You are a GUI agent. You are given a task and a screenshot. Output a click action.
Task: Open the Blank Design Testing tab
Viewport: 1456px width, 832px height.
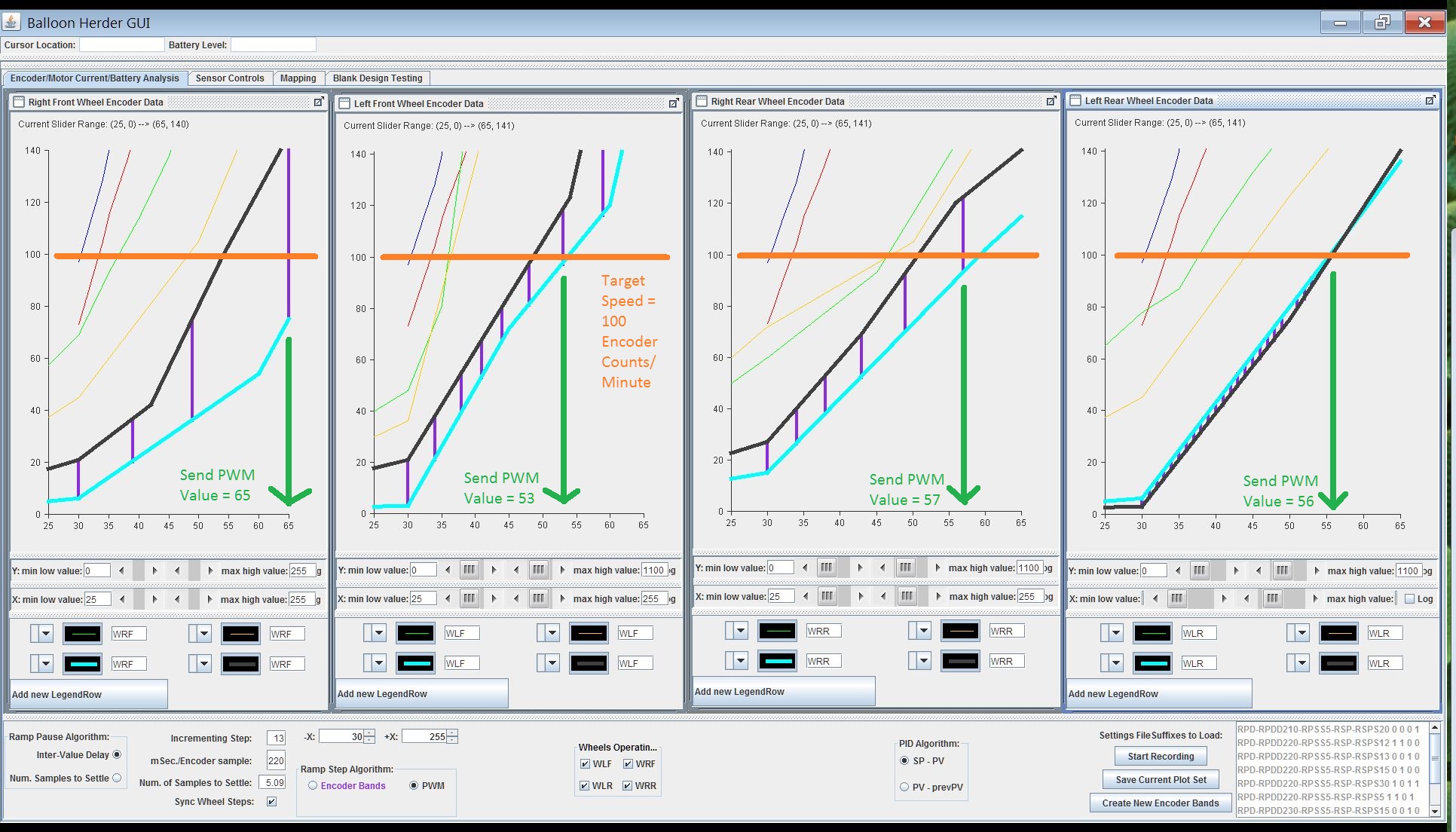click(x=377, y=78)
